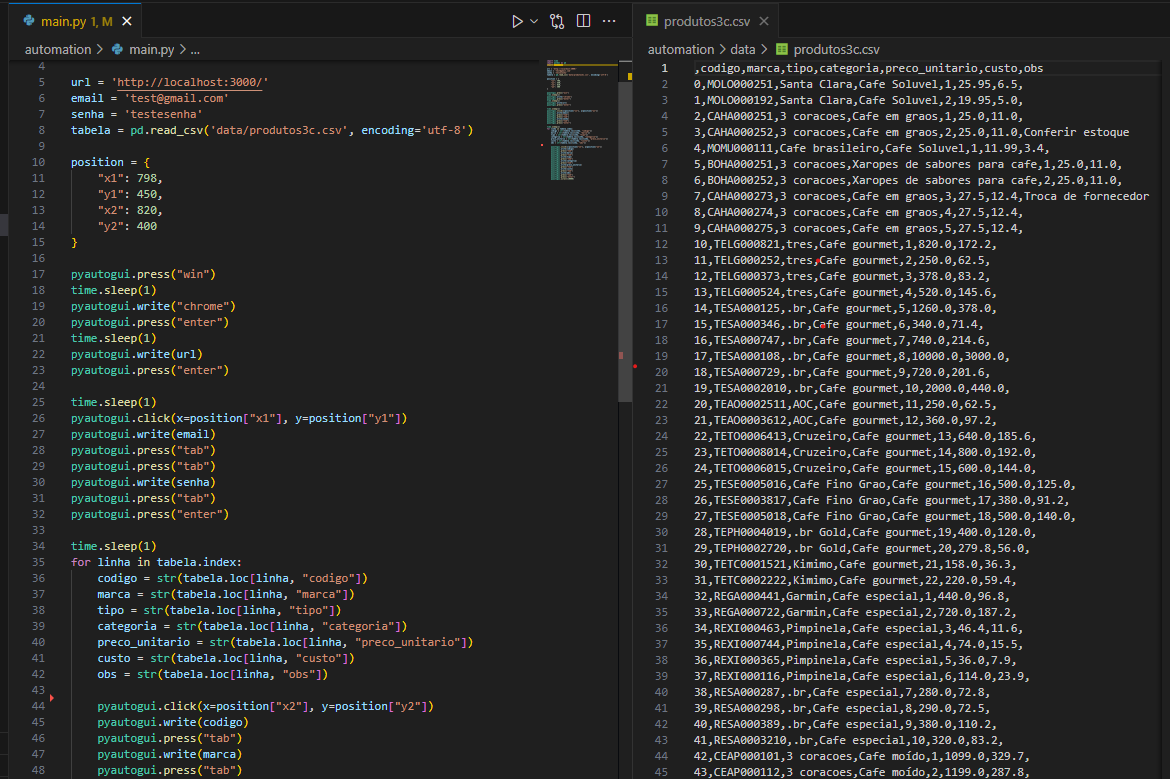Click 'test@gmail.com' string on line 6
Screen dimensions: 1170x779
tap(176, 98)
